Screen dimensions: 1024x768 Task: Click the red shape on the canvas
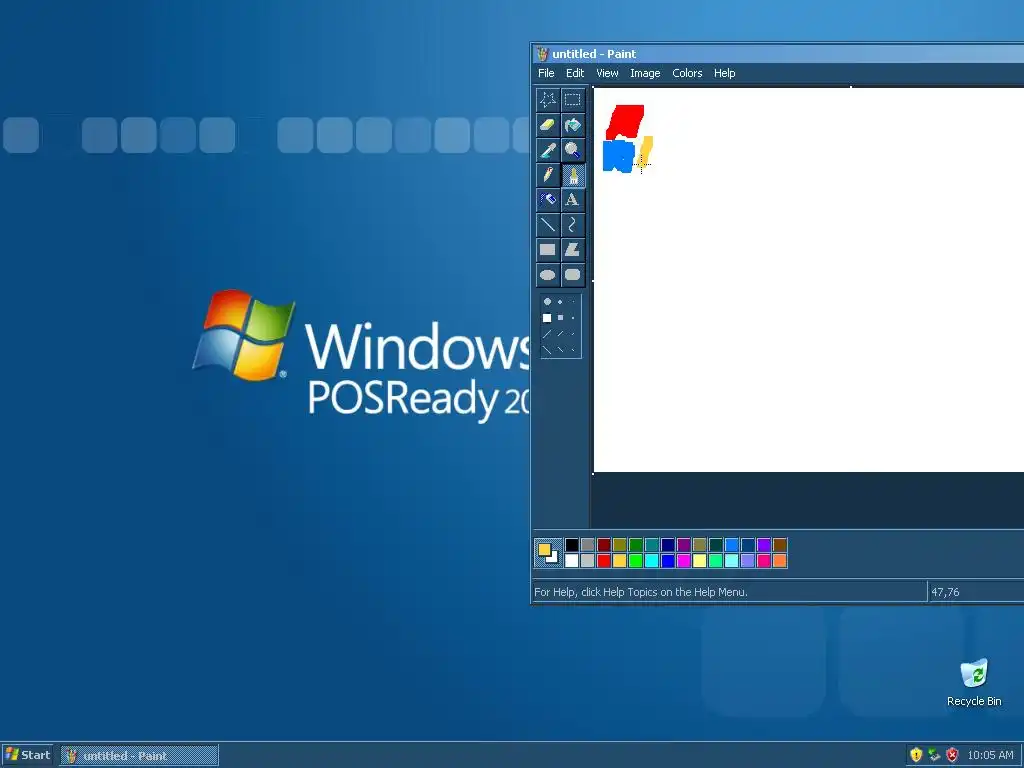[x=625, y=121]
